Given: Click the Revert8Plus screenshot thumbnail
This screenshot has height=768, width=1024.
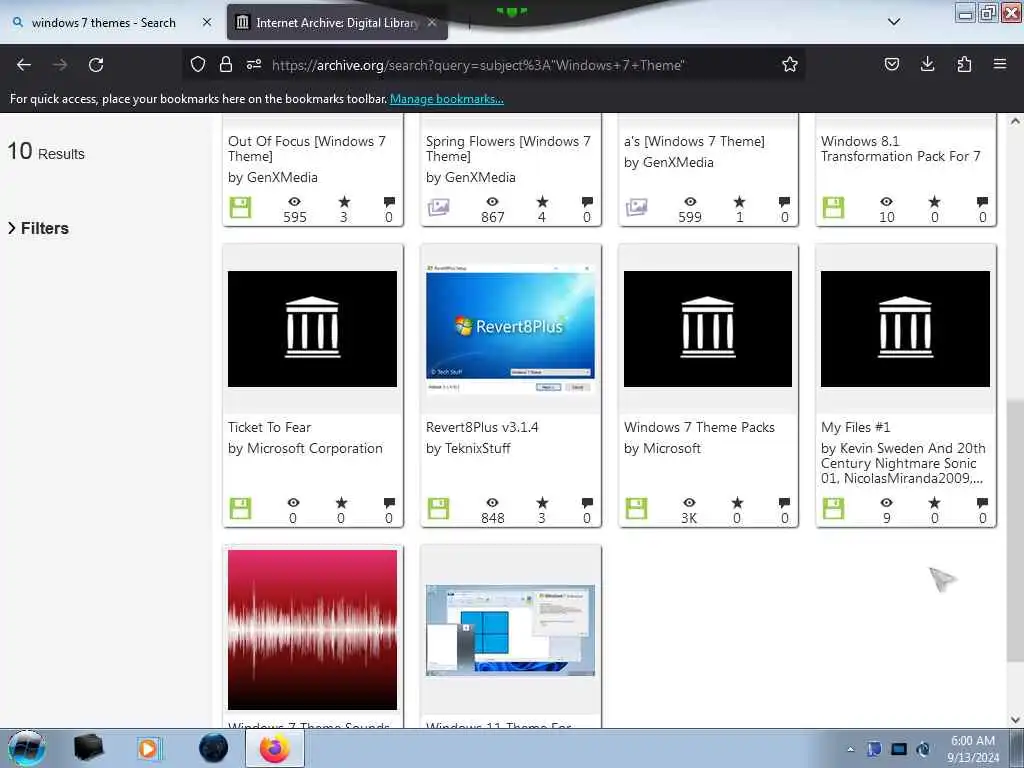Looking at the screenshot, I should (510, 328).
